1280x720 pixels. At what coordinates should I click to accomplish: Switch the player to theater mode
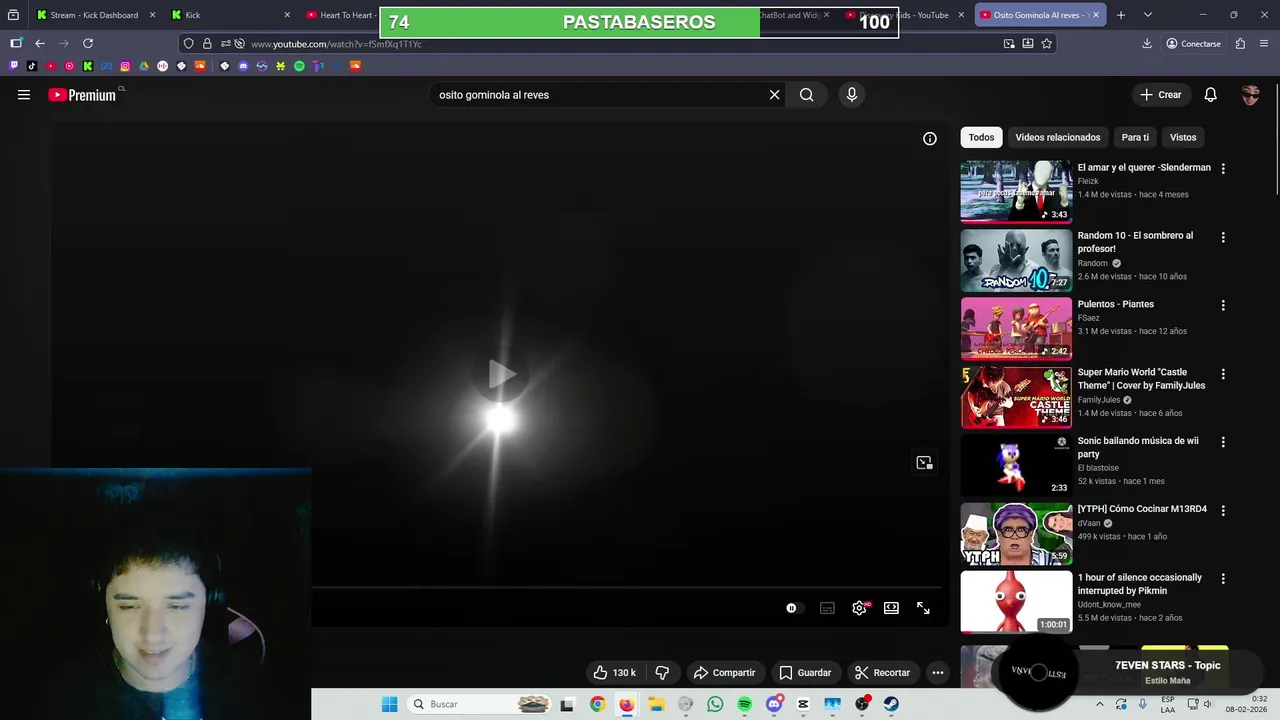pos(891,608)
